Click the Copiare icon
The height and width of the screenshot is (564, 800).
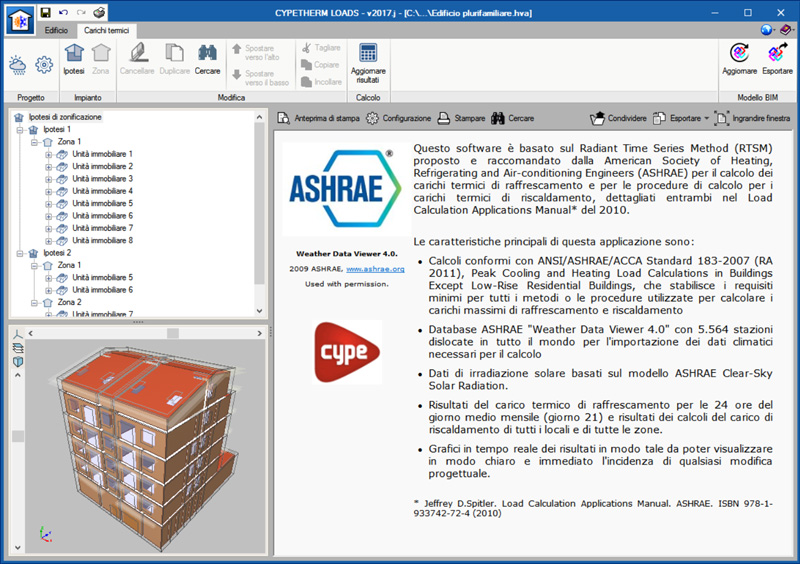(x=306, y=65)
